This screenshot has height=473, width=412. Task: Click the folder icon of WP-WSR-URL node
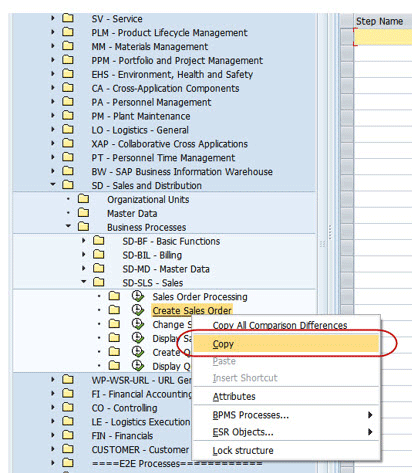tap(68, 379)
